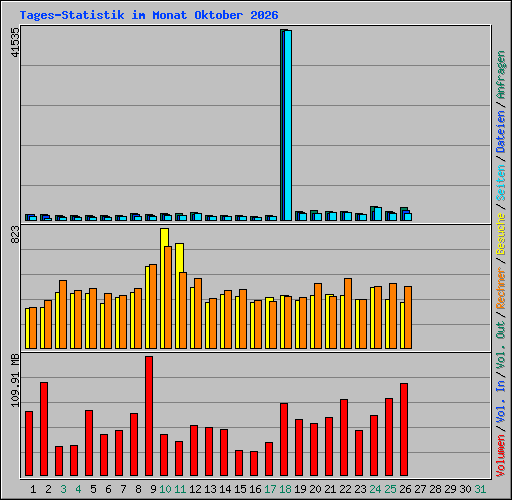This screenshot has width=512, height=500.
Task: Click day label 5 on the x-axis
Action: point(93,489)
